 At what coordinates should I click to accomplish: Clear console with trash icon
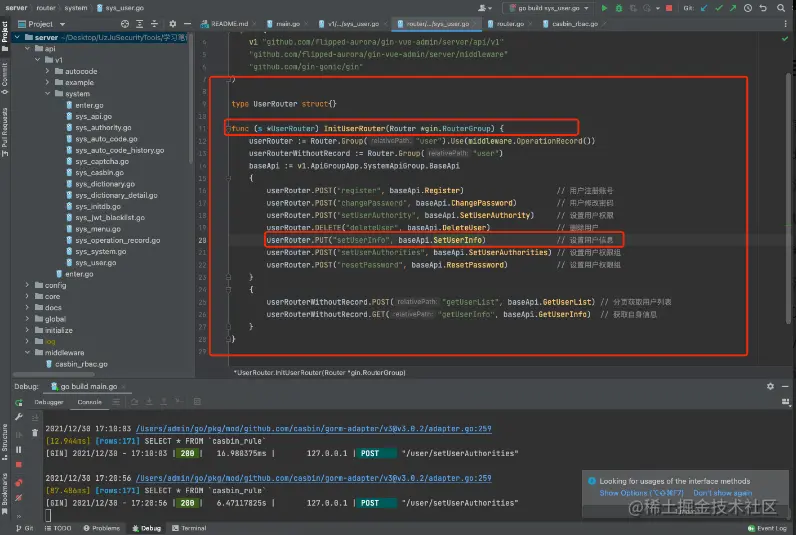[x=35, y=433]
